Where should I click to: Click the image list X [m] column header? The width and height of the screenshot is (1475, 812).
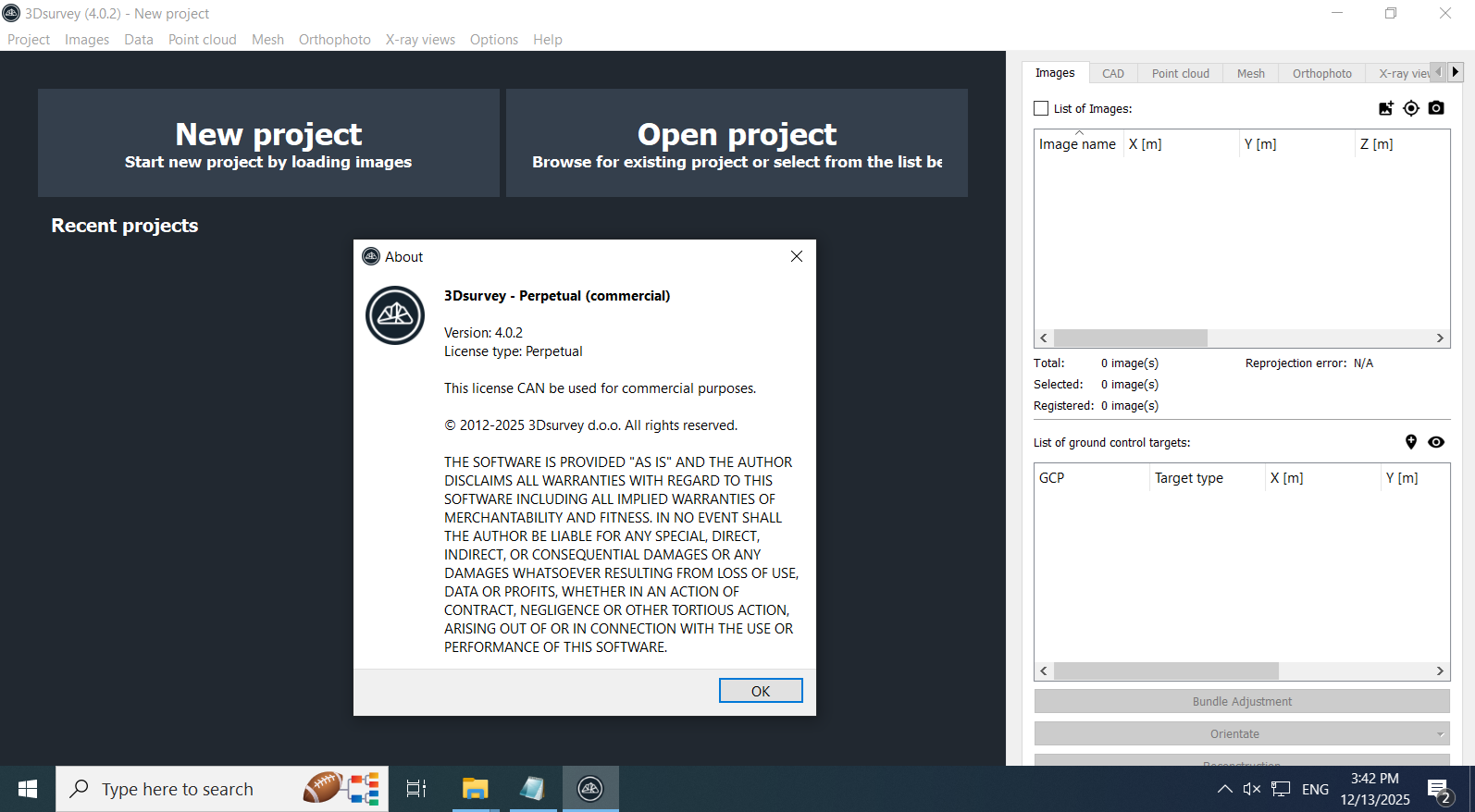pos(1182,144)
